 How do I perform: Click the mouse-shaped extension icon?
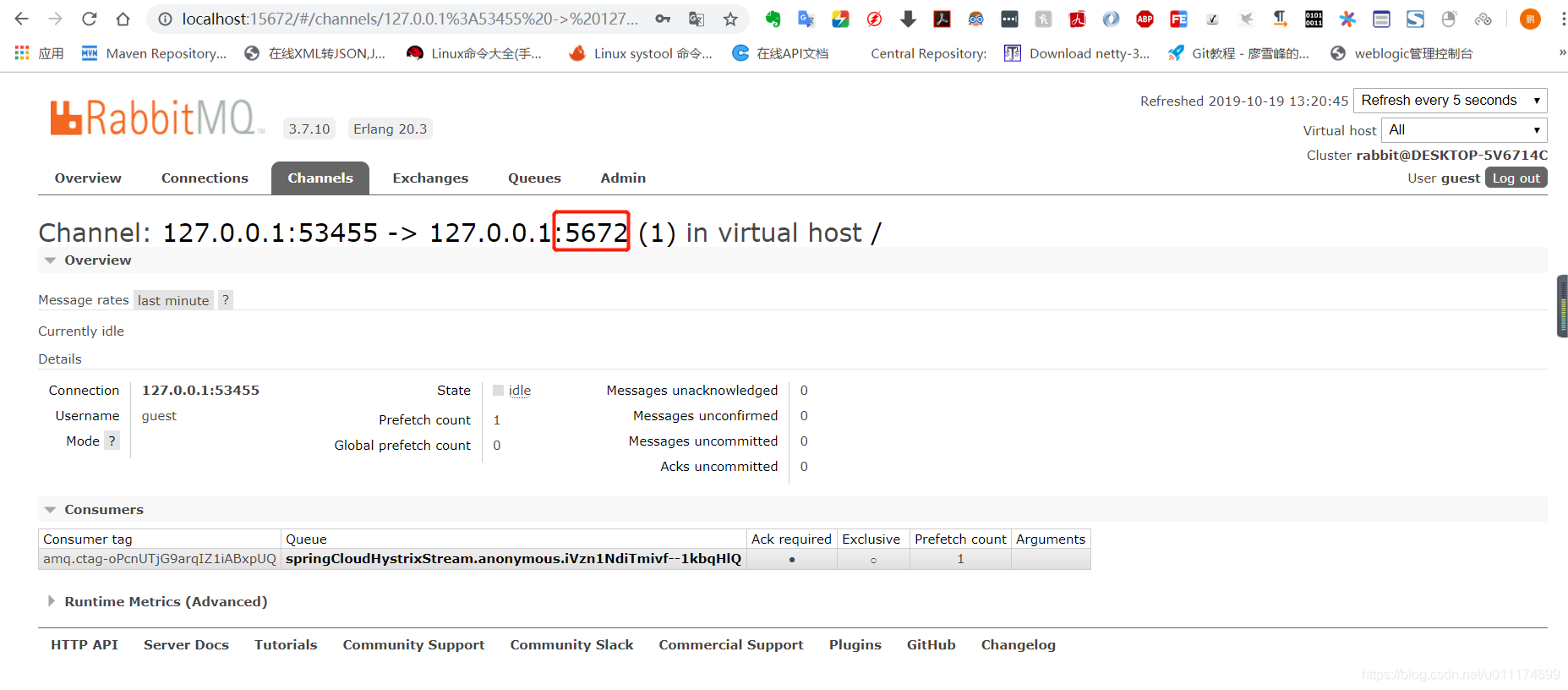point(1449,19)
